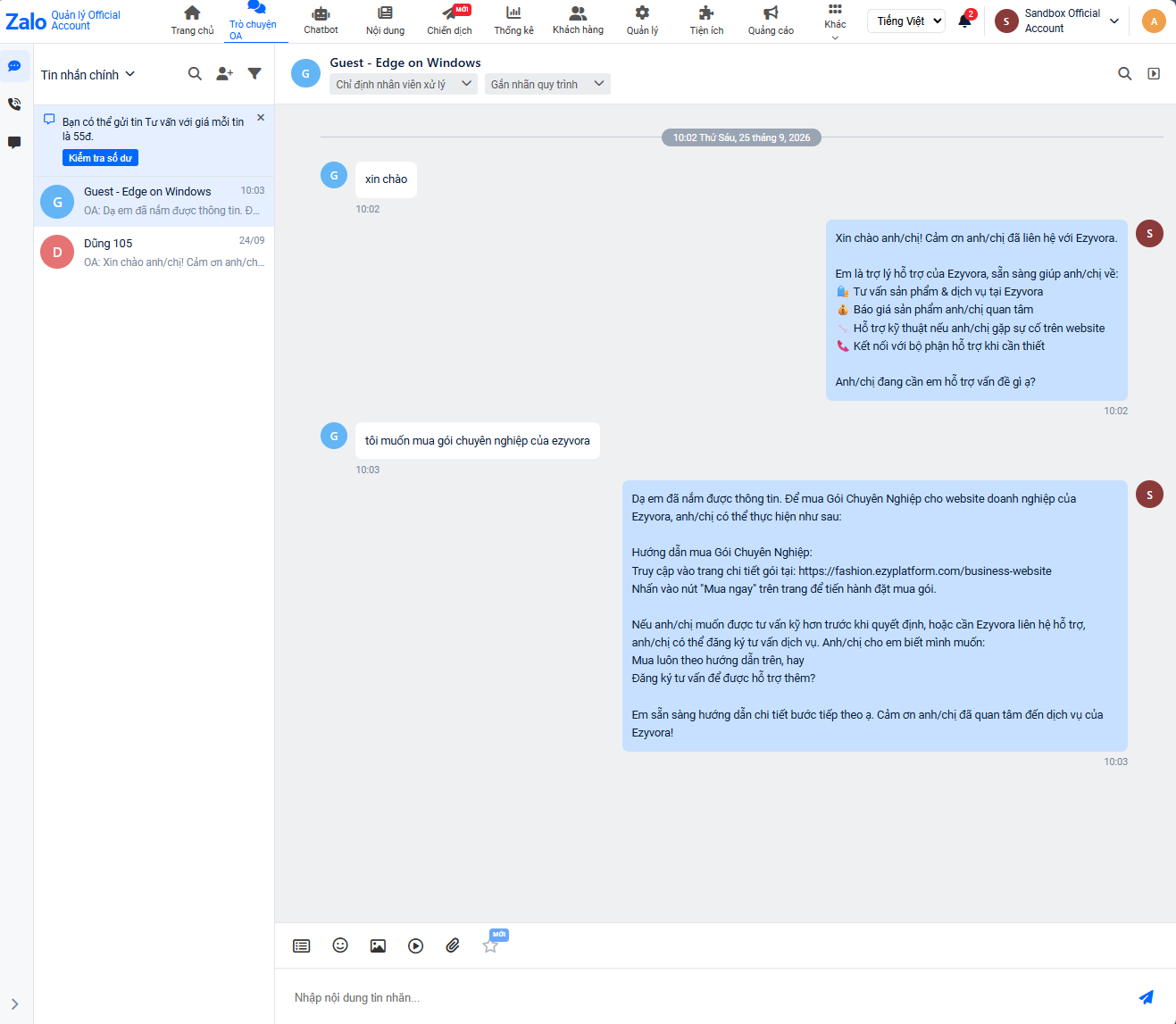Open the Trò chuyện OA tab
This screenshot has height=1024, width=1176.
coord(255,21)
